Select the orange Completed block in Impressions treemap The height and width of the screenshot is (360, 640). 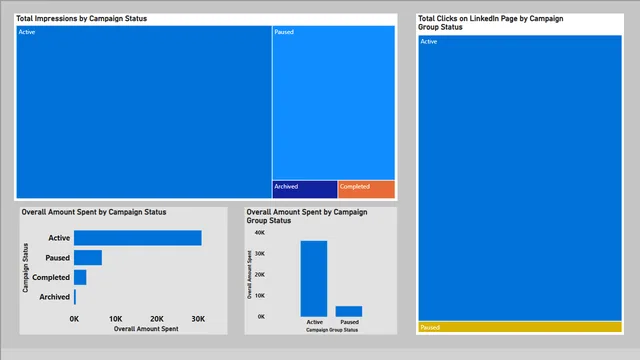pos(367,189)
